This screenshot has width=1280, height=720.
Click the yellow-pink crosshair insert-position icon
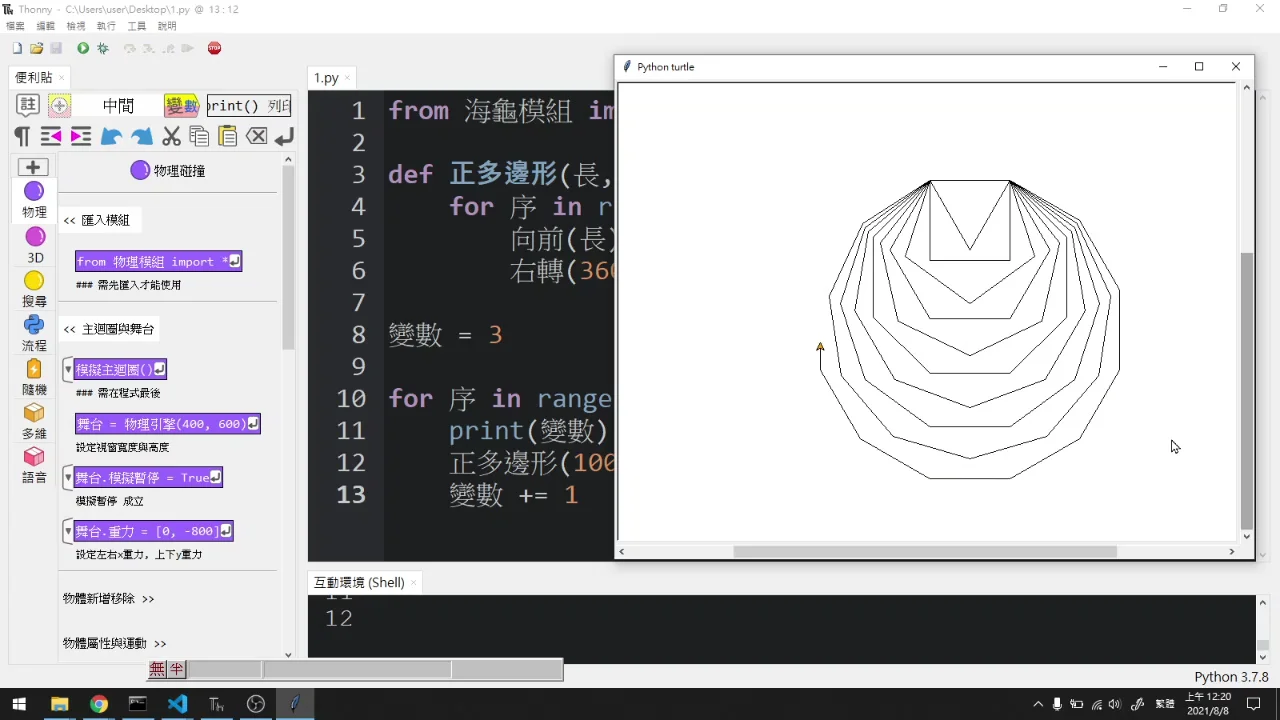60,105
